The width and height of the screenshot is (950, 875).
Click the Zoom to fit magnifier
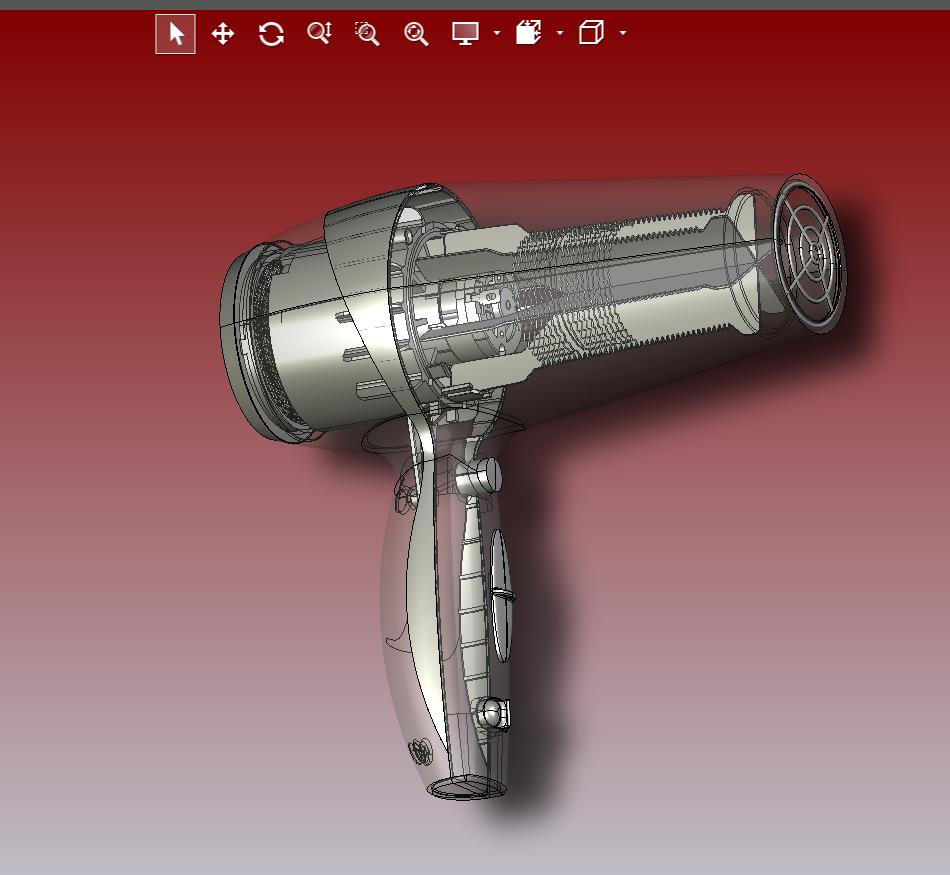416,33
